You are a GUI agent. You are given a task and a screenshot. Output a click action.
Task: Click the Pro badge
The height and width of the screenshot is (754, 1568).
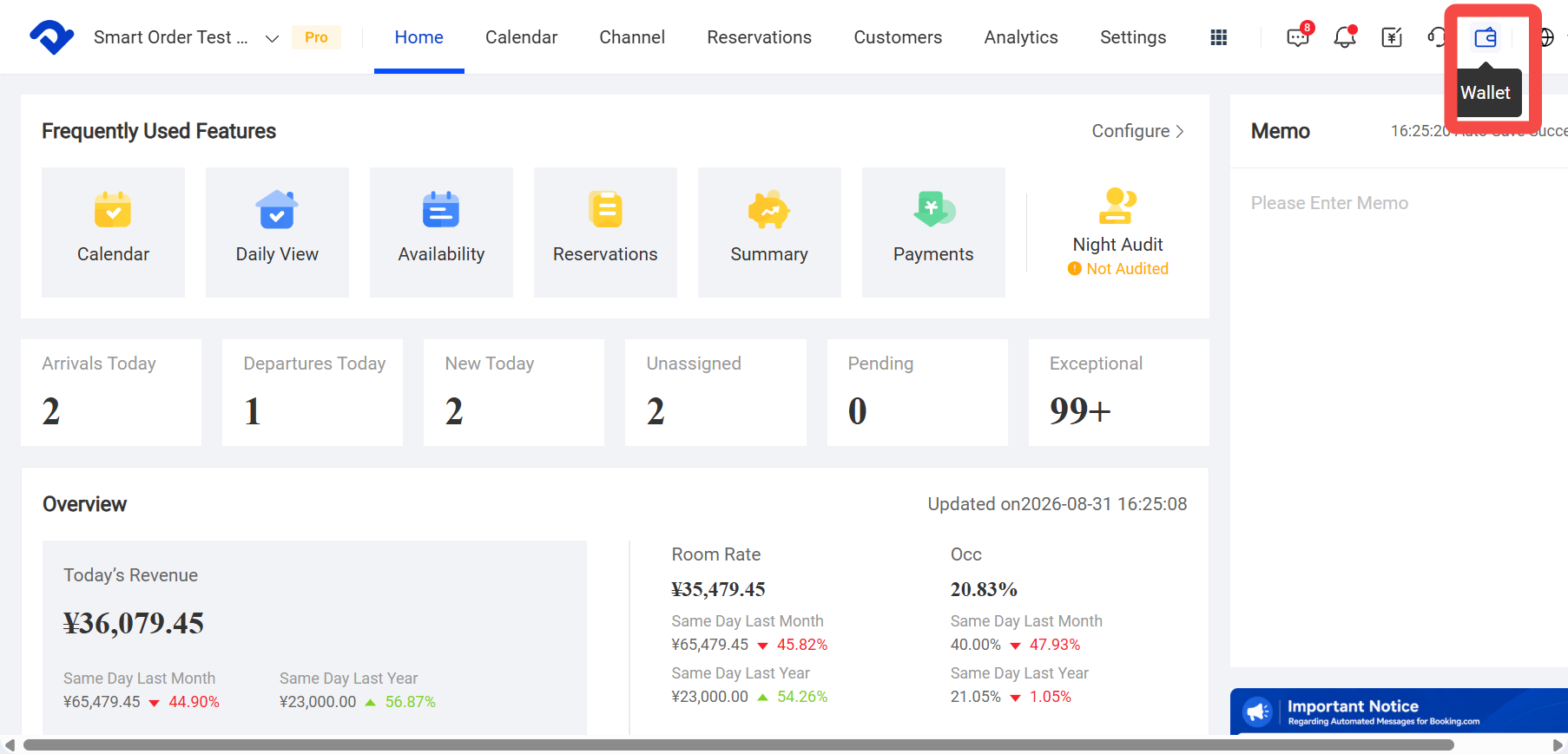point(316,37)
